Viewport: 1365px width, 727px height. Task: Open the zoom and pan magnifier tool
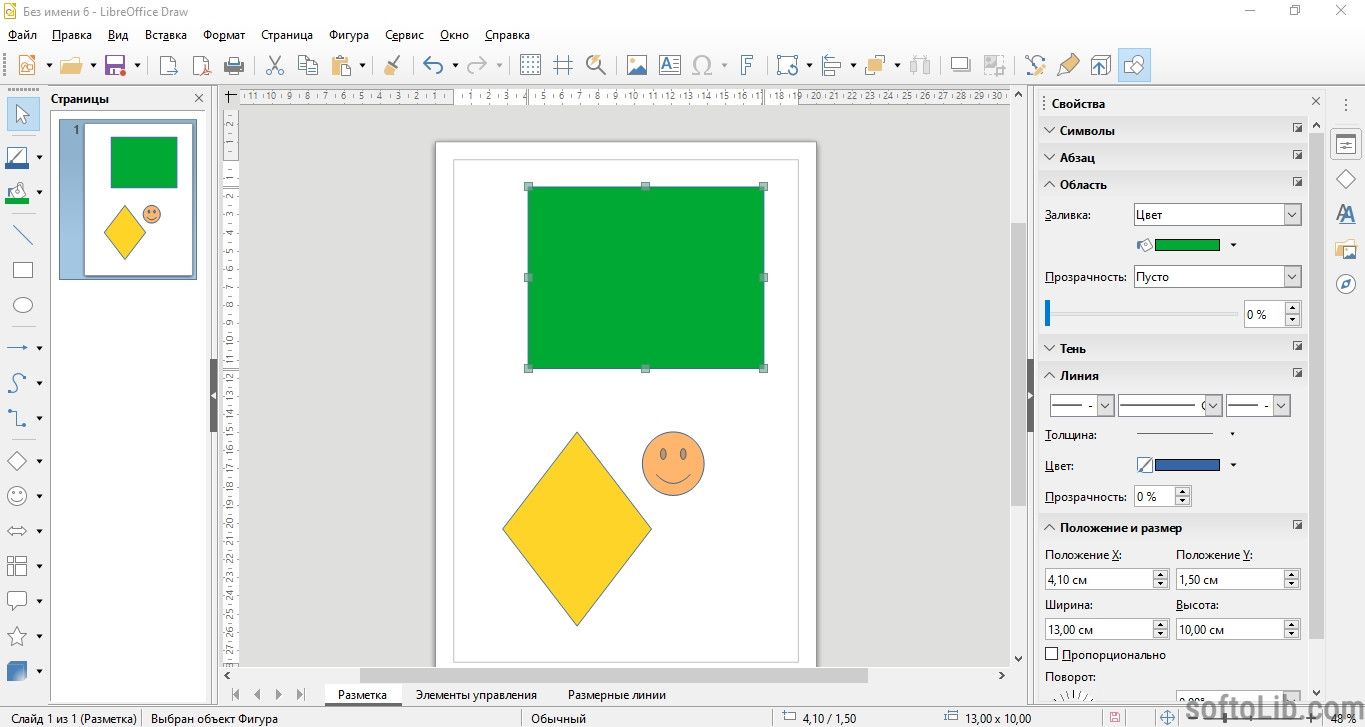596,65
